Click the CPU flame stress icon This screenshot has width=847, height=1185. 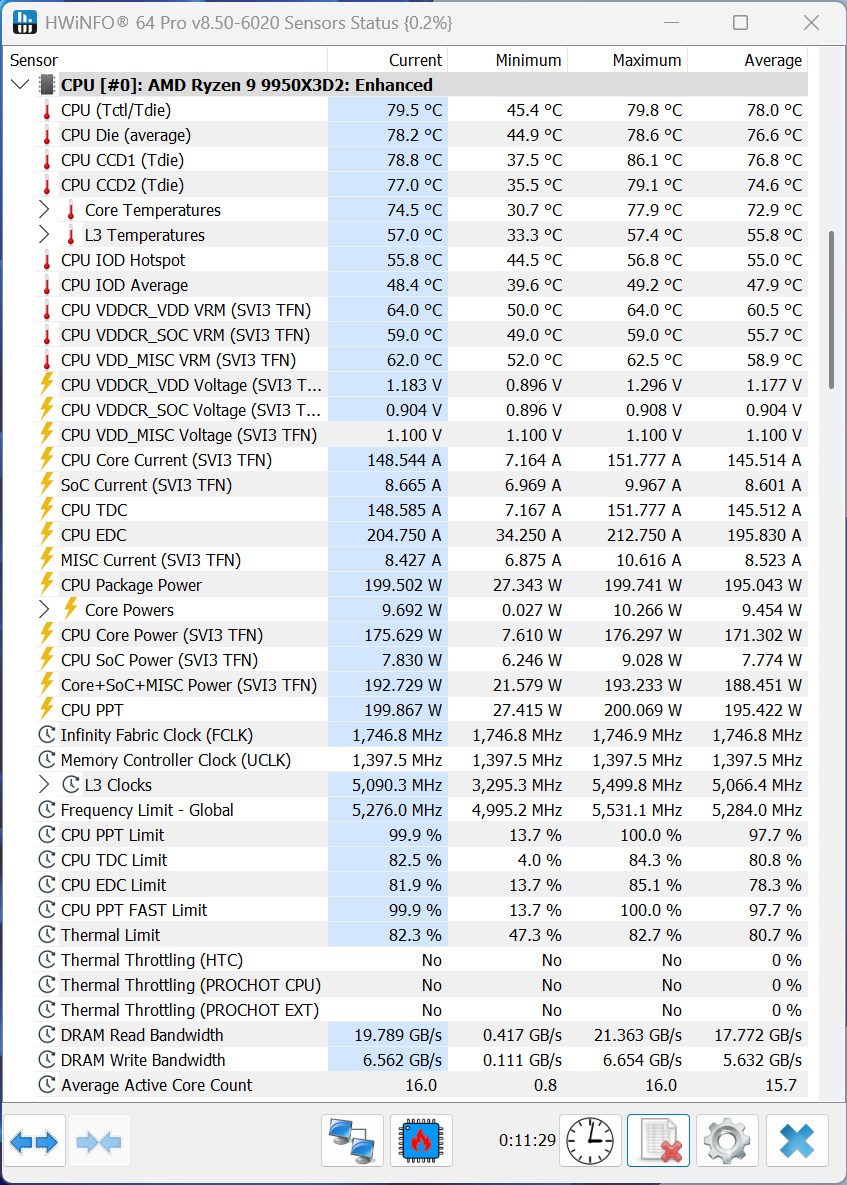pos(422,1141)
